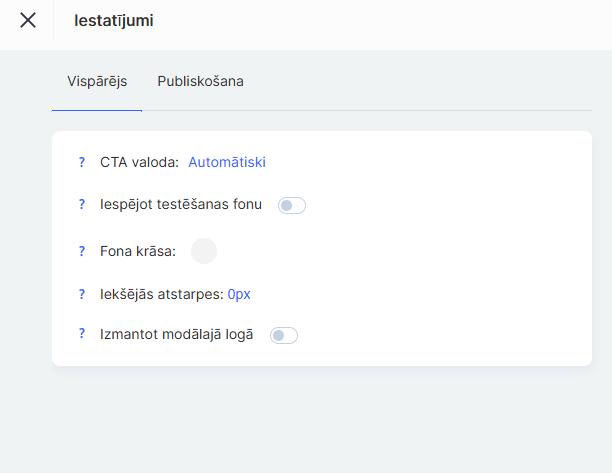
Task: Turn on the Izmantot modālajā logā switch
Action: pos(284,336)
